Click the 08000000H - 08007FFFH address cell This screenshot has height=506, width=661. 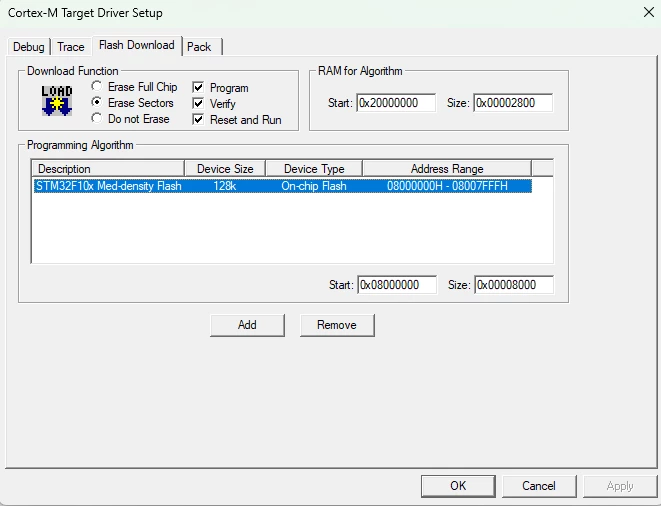pyautogui.click(x=447, y=186)
